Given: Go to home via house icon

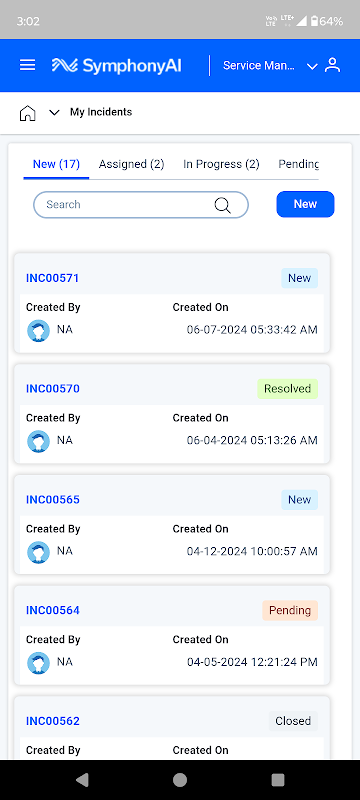Looking at the screenshot, I should (28, 113).
